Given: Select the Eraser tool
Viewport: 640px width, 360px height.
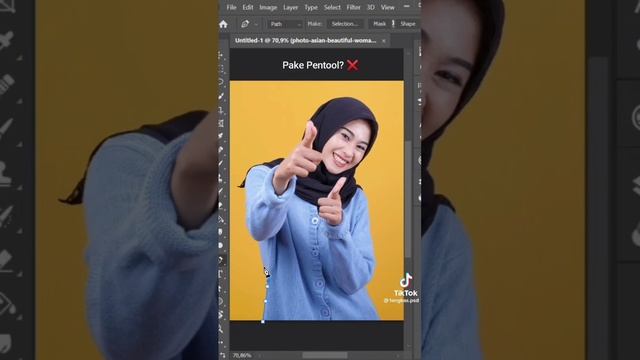Looking at the screenshot, I should [x=221, y=205].
